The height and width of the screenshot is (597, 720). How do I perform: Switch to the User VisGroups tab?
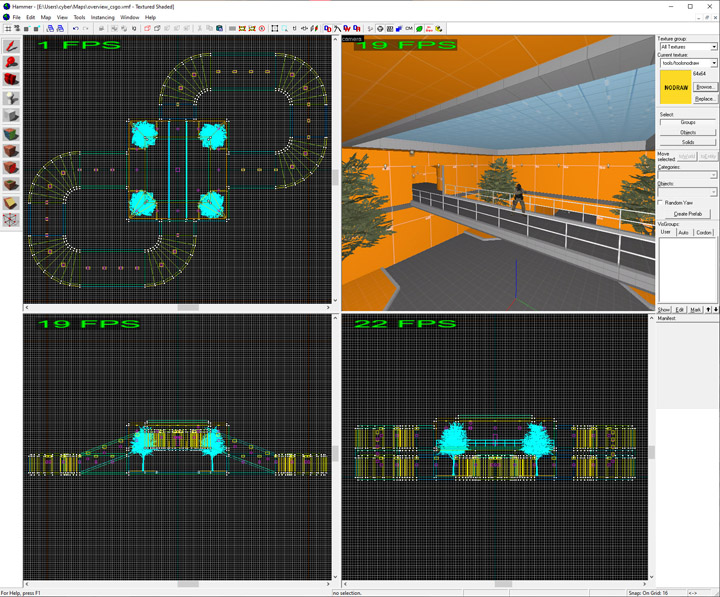coord(666,232)
